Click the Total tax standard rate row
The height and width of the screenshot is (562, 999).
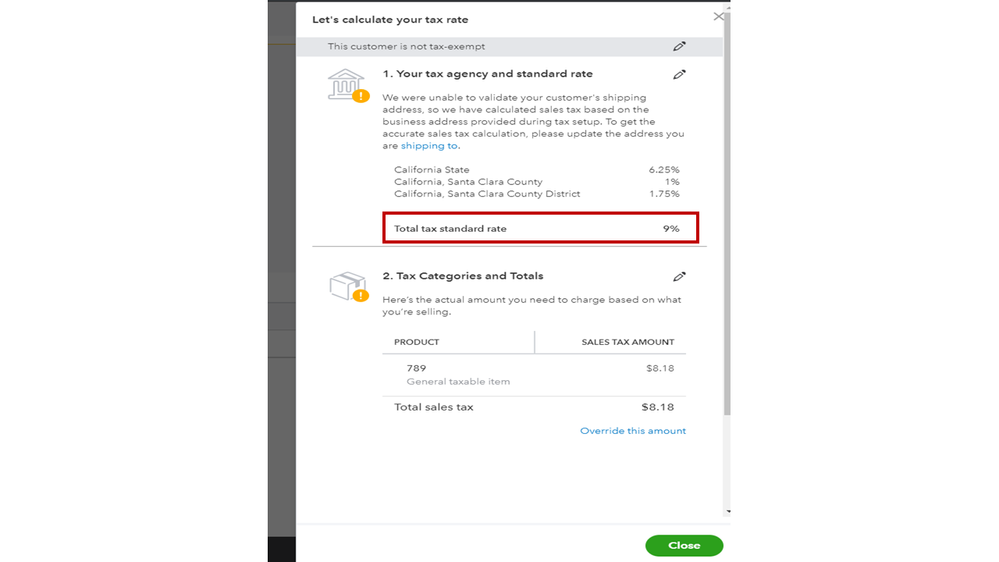pyautogui.click(x=540, y=228)
